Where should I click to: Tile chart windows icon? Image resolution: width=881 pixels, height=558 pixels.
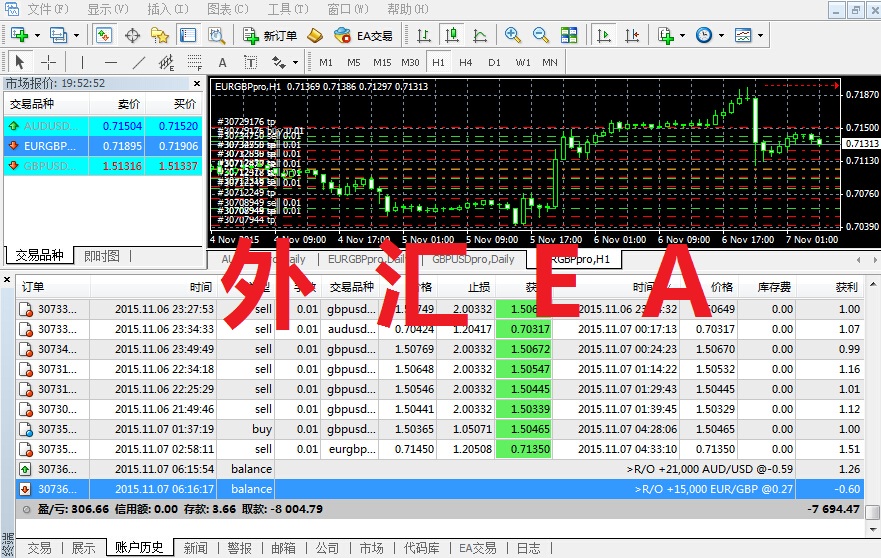[x=569, y=35]
